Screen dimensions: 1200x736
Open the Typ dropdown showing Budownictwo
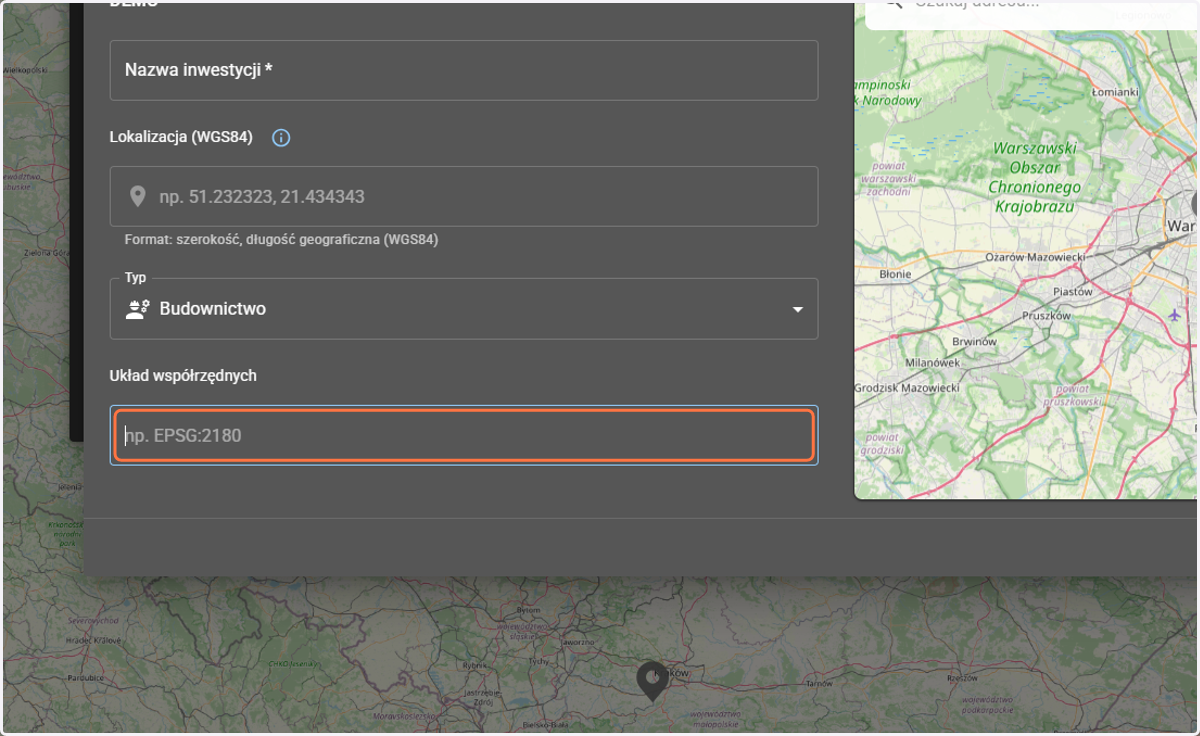[464, 309]
